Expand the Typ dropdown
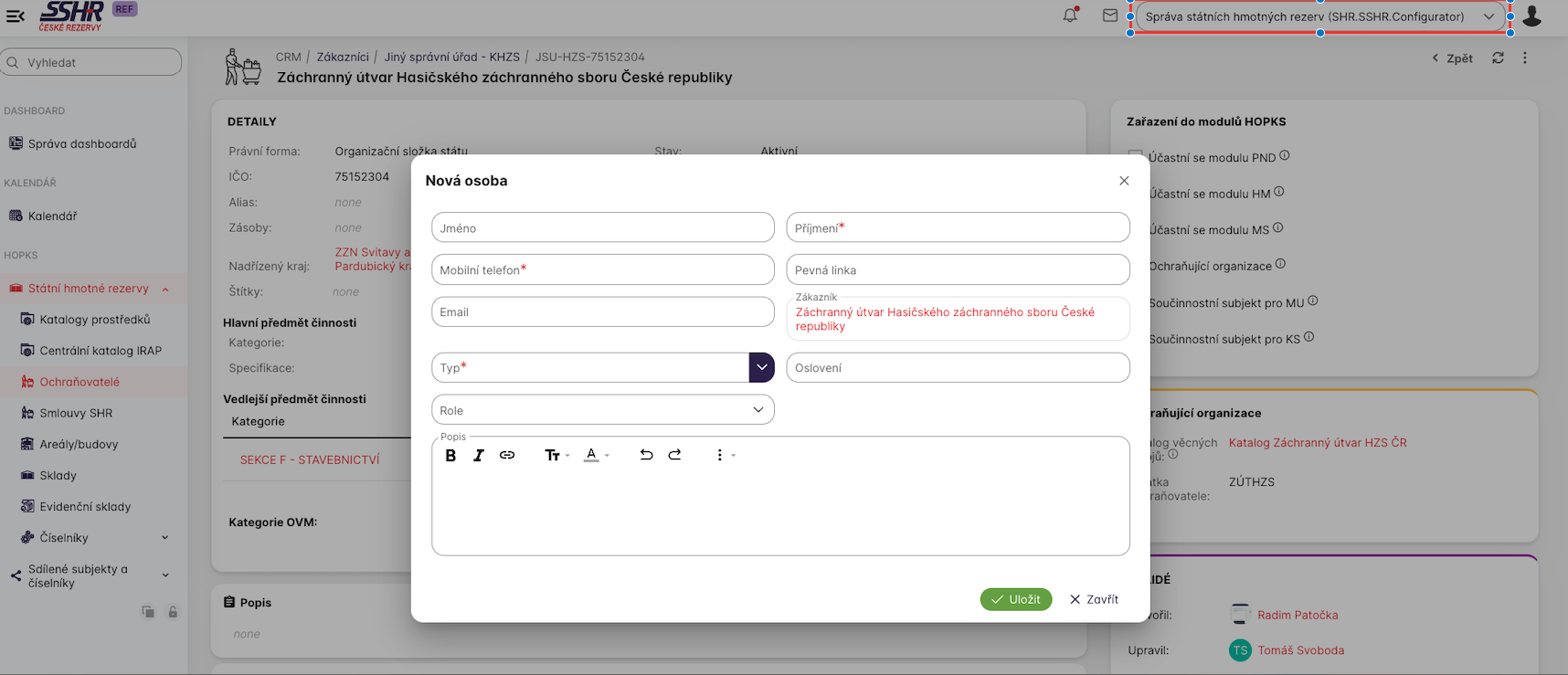The image size is (1568, 675). tap(761, 367)
